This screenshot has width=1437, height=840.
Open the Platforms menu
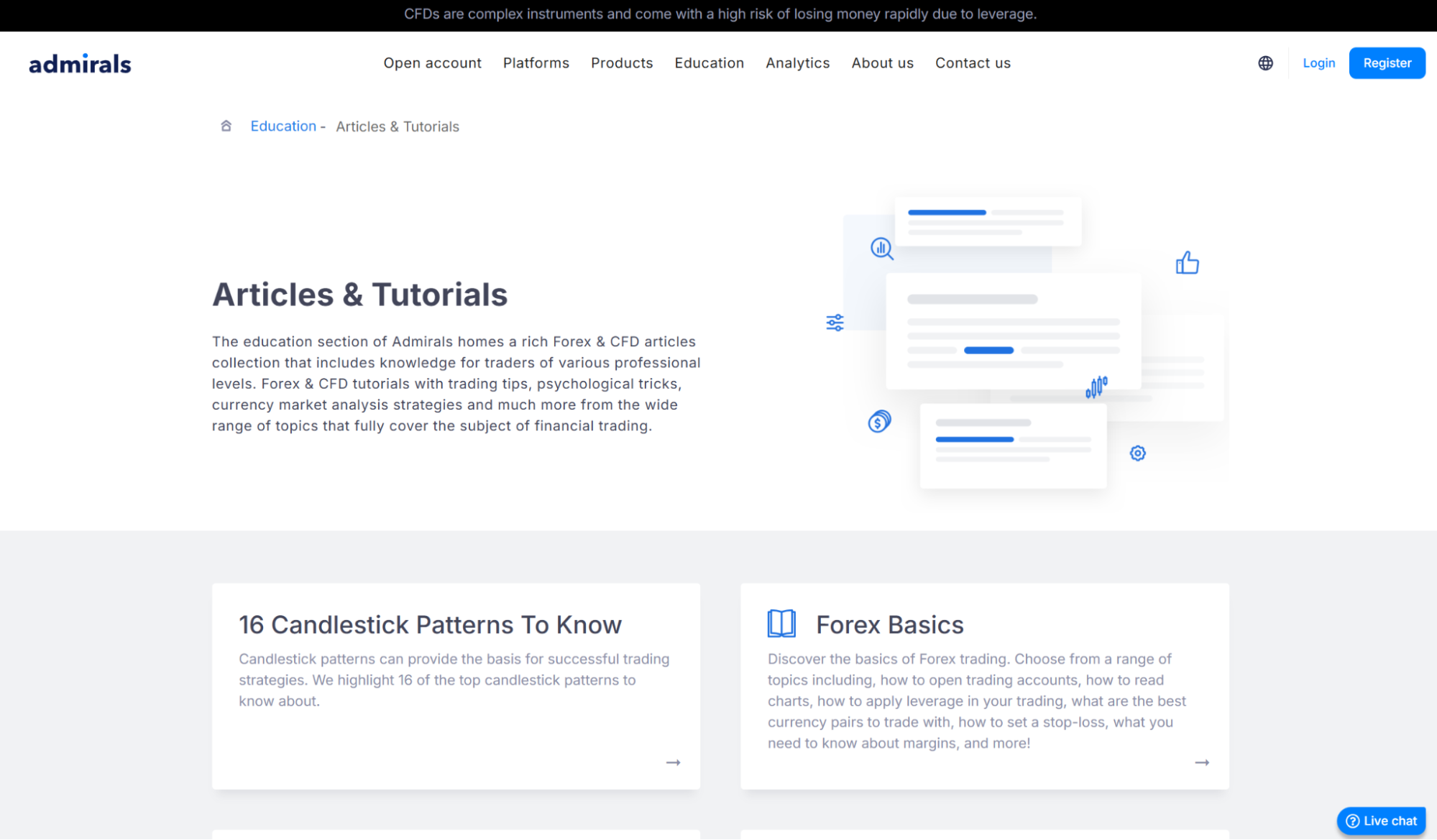pyautogui.click(x=536, y=63)
